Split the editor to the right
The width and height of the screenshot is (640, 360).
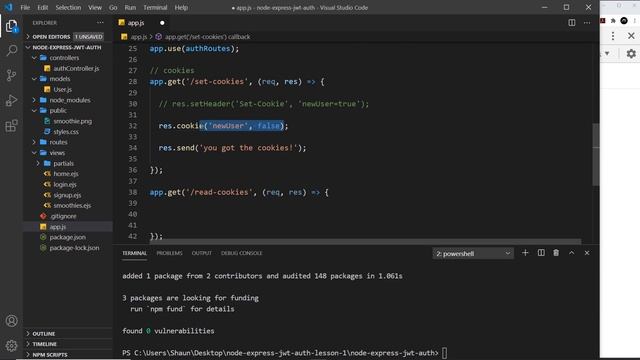click(x=571, y=23)
